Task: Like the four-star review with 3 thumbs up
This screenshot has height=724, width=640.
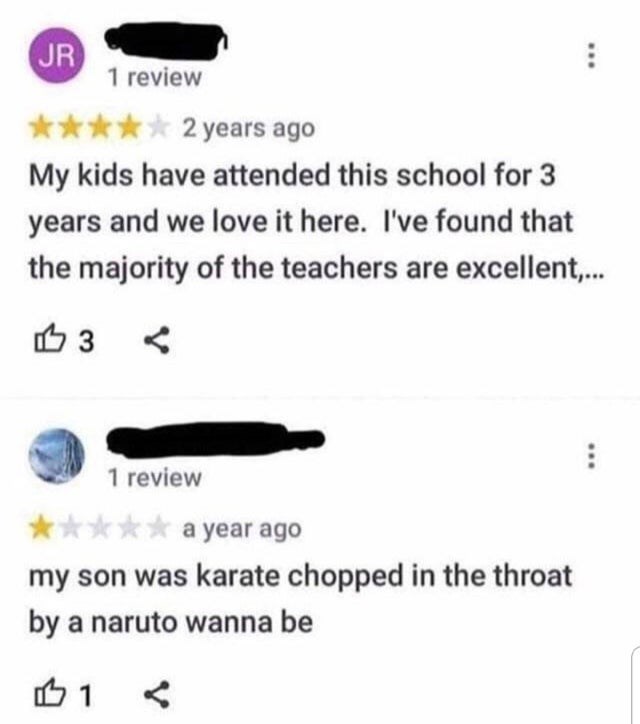Action: click(x=48, y=339)
